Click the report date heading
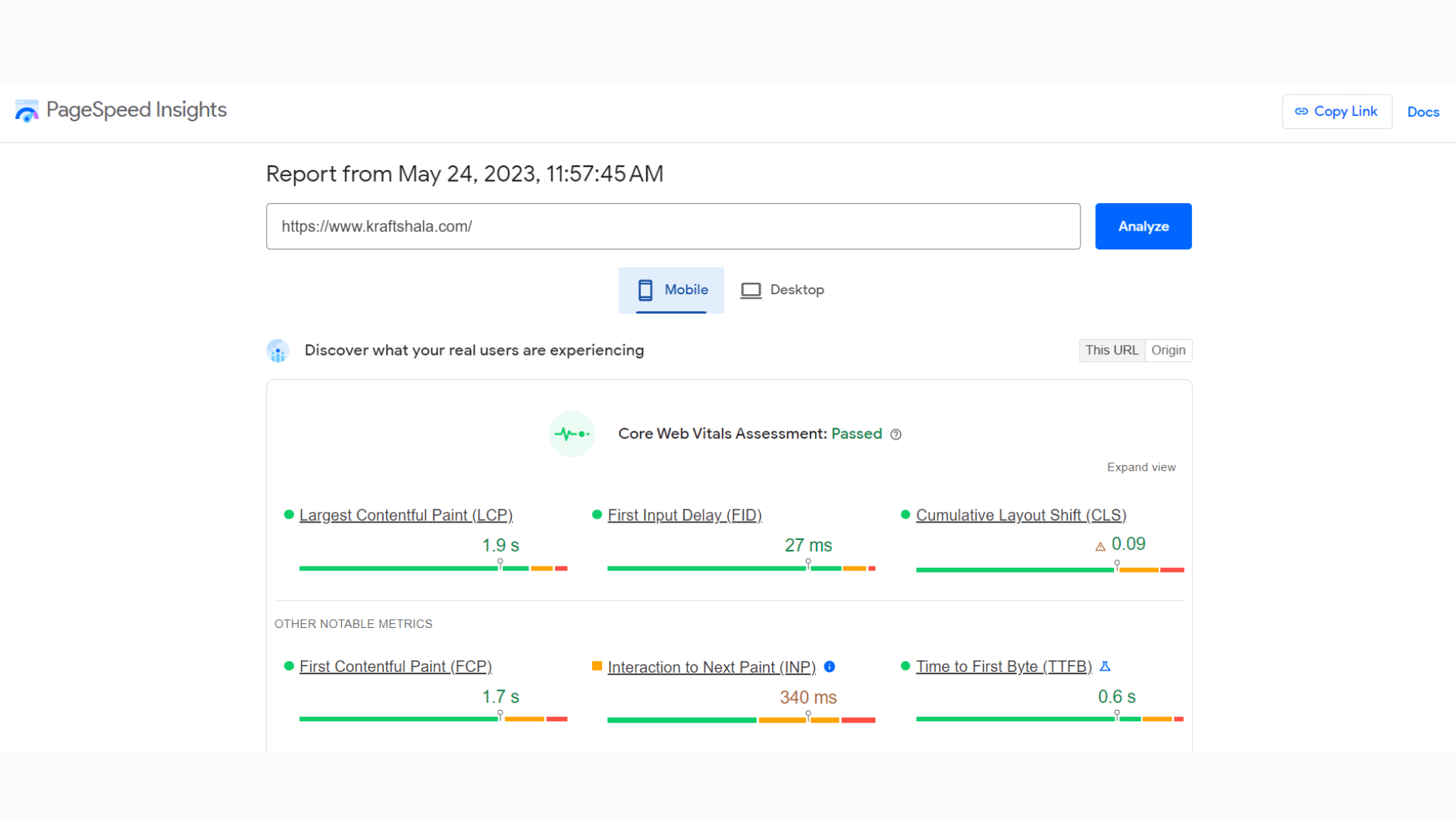 [x=464, y=174]
